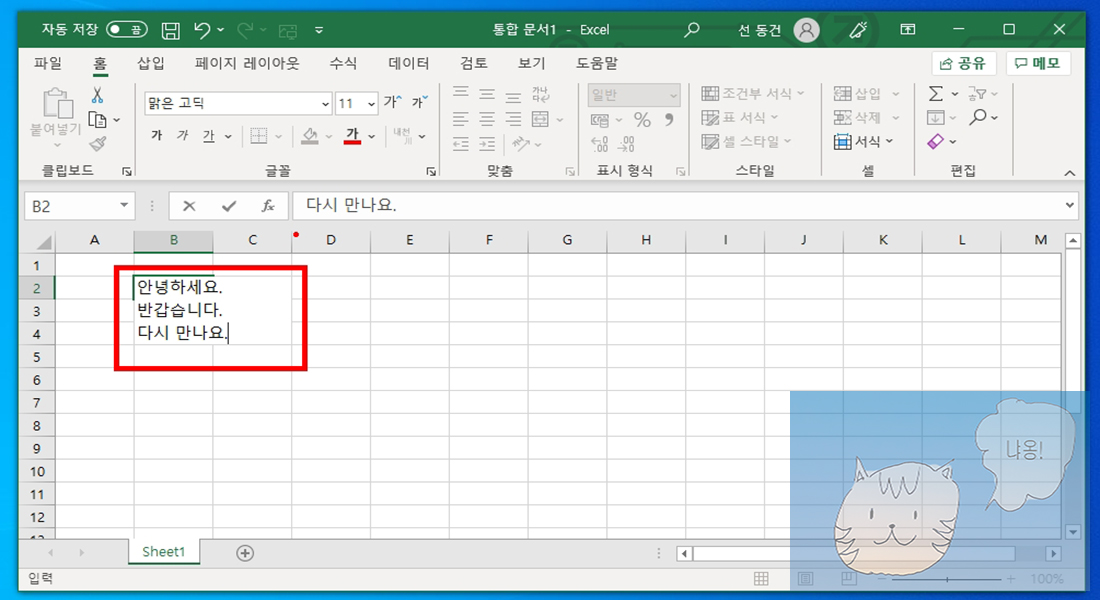Click the Clear eraser icon

[x=936, y=142]
